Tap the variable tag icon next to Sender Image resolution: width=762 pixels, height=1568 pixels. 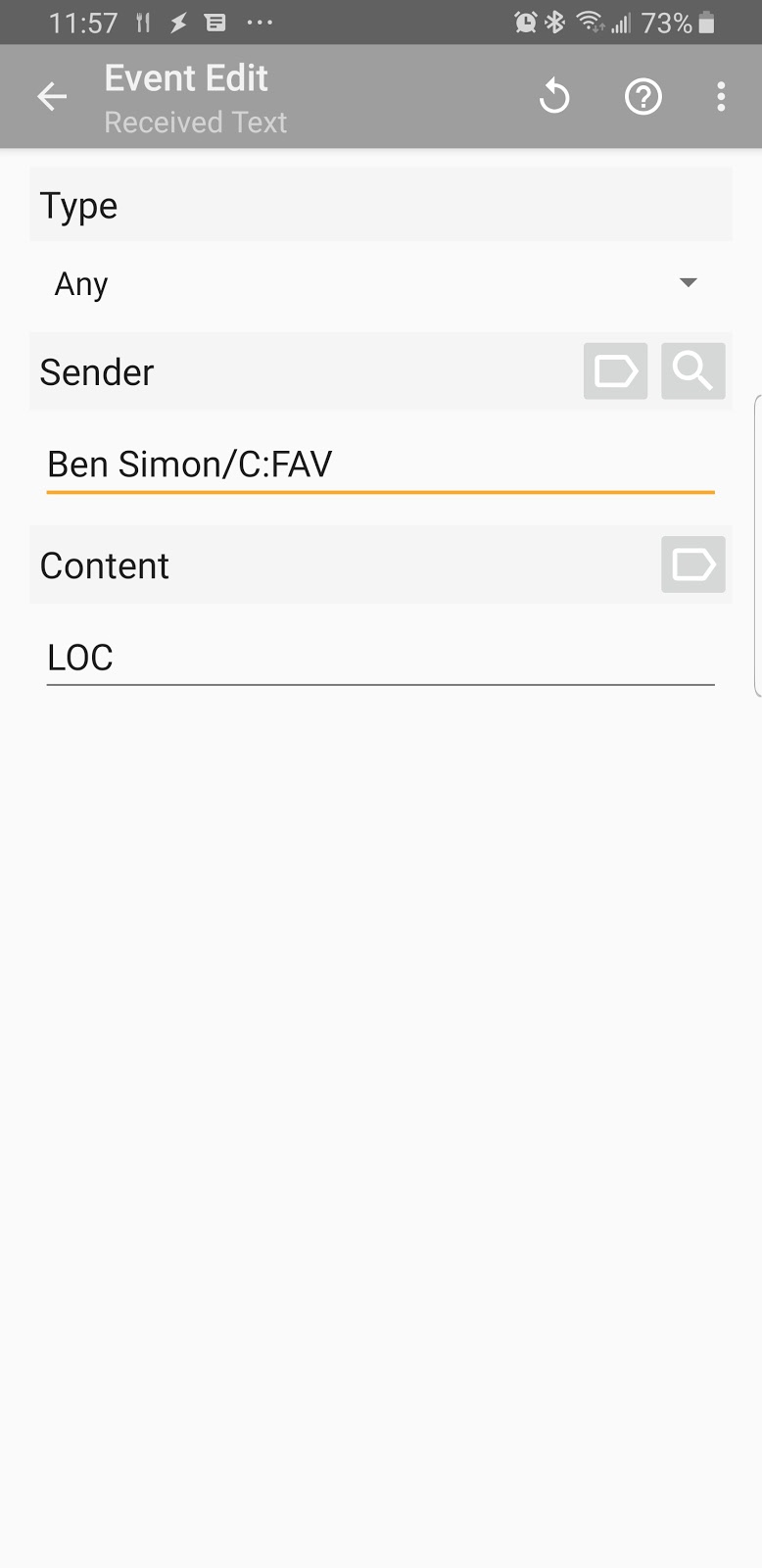(615, 370)
